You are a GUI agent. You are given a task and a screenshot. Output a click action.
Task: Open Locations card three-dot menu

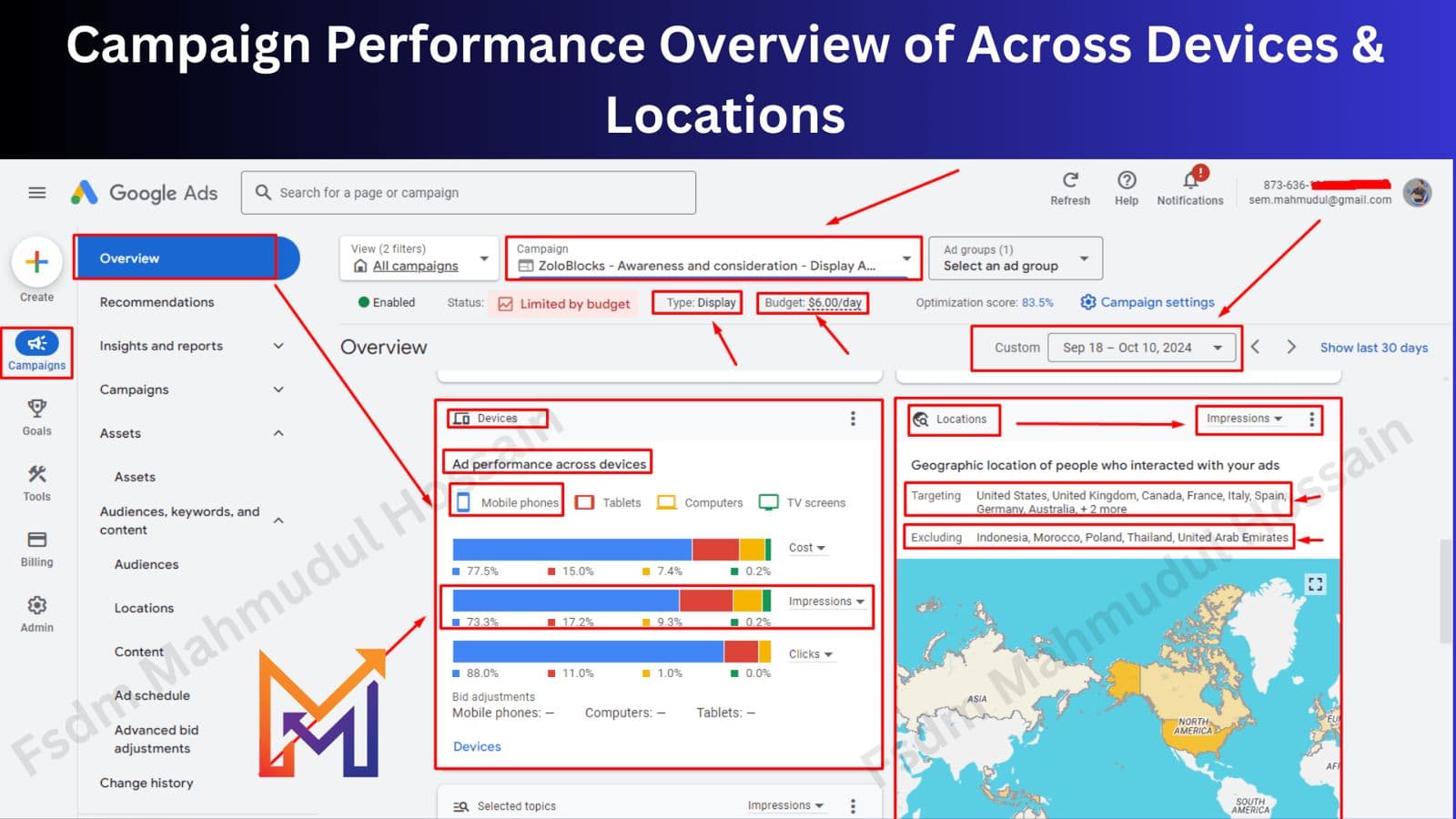1311,420
